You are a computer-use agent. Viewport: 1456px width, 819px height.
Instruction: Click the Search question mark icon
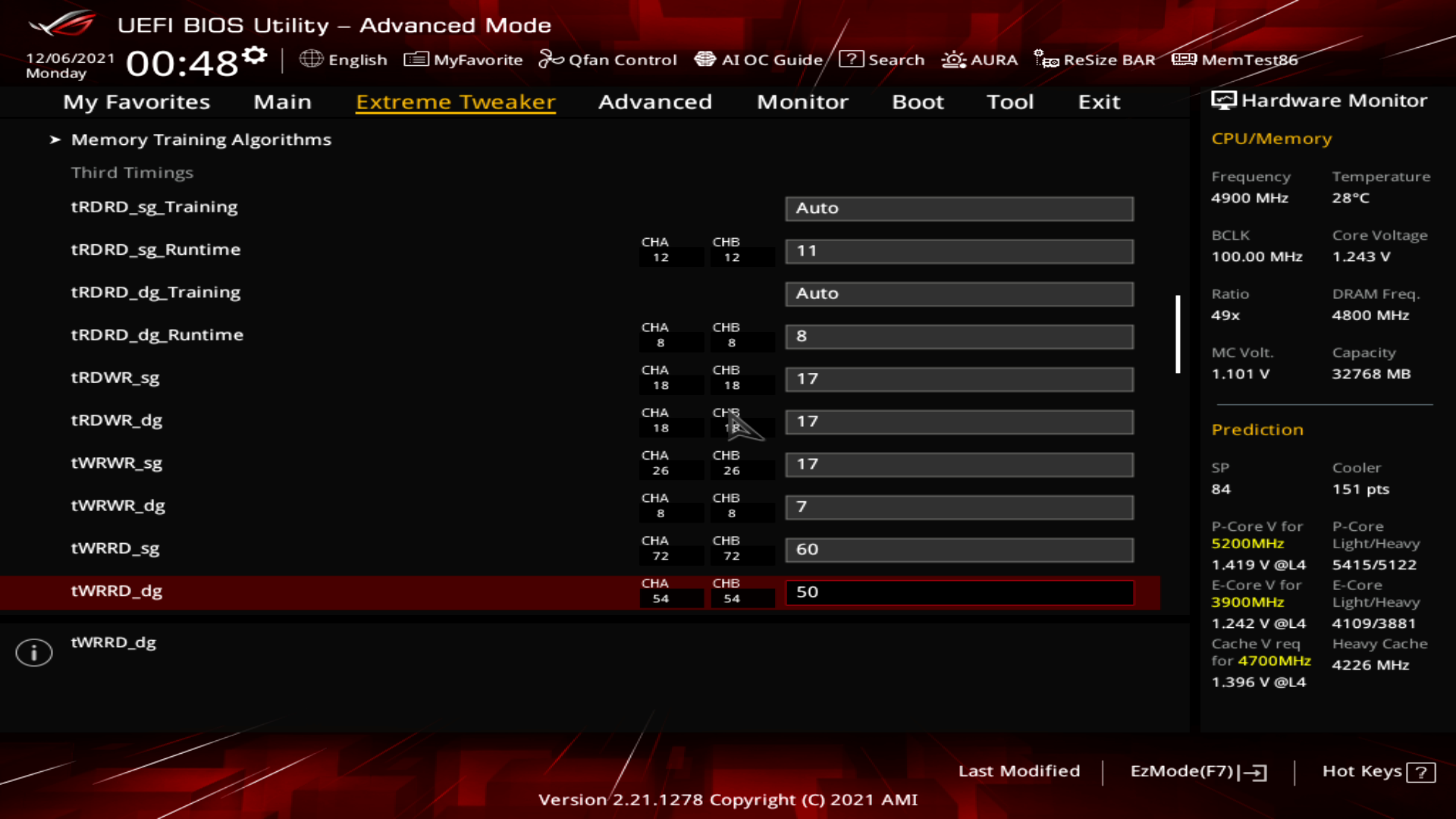[851, 59]
